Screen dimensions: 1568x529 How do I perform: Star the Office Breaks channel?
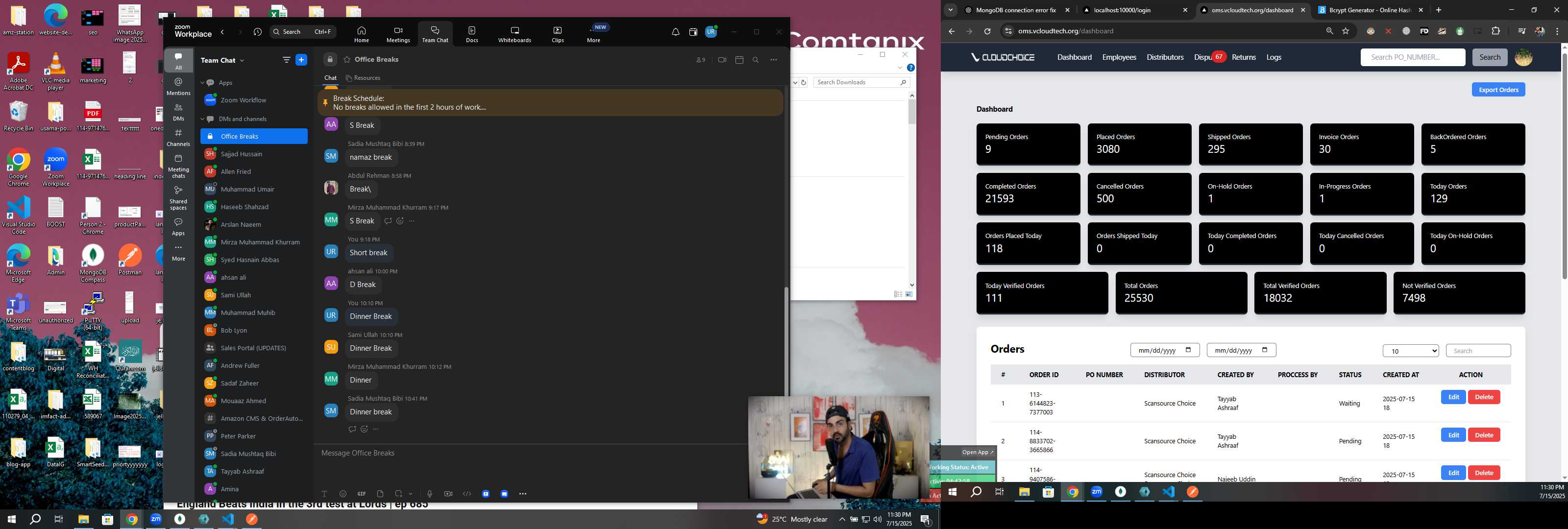pyautogui.click(x=347, y=60)
